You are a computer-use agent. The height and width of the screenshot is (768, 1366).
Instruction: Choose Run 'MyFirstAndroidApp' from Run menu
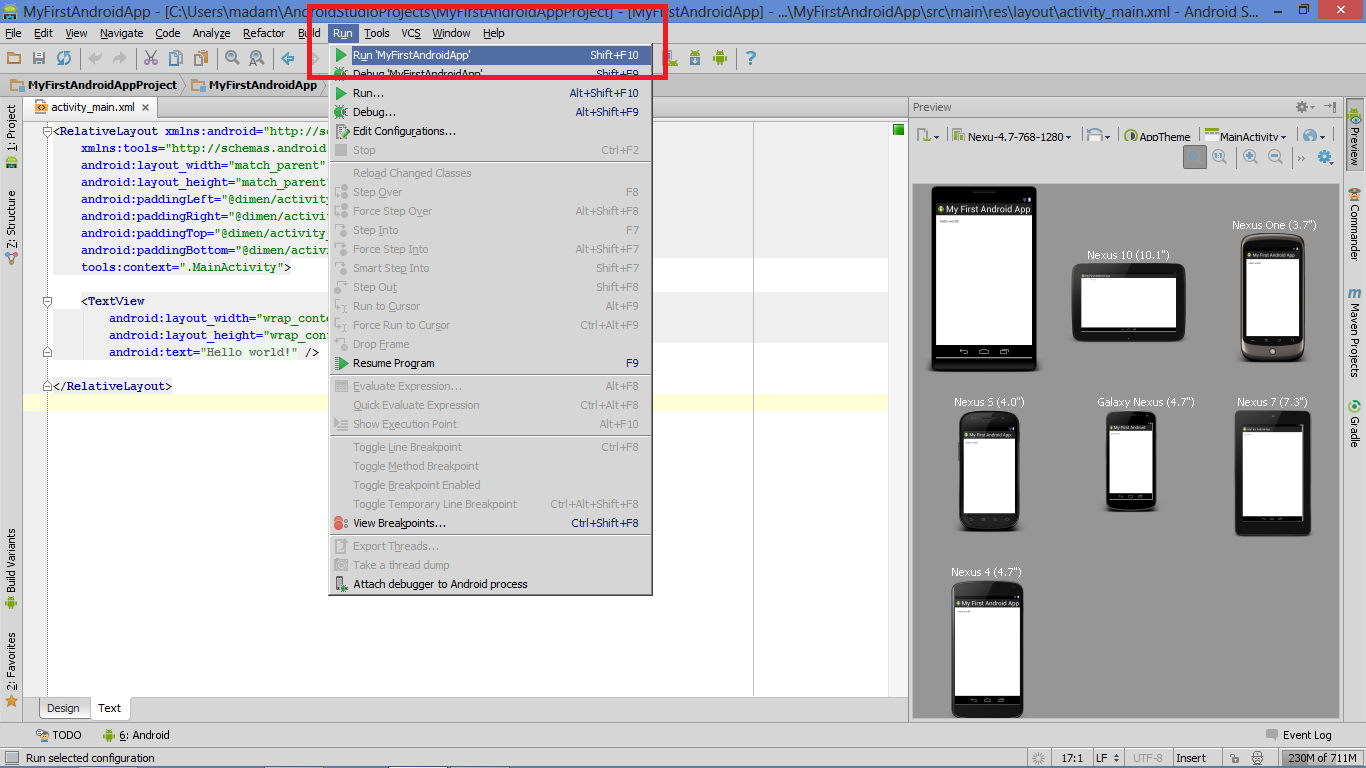(x=491, y=55)
